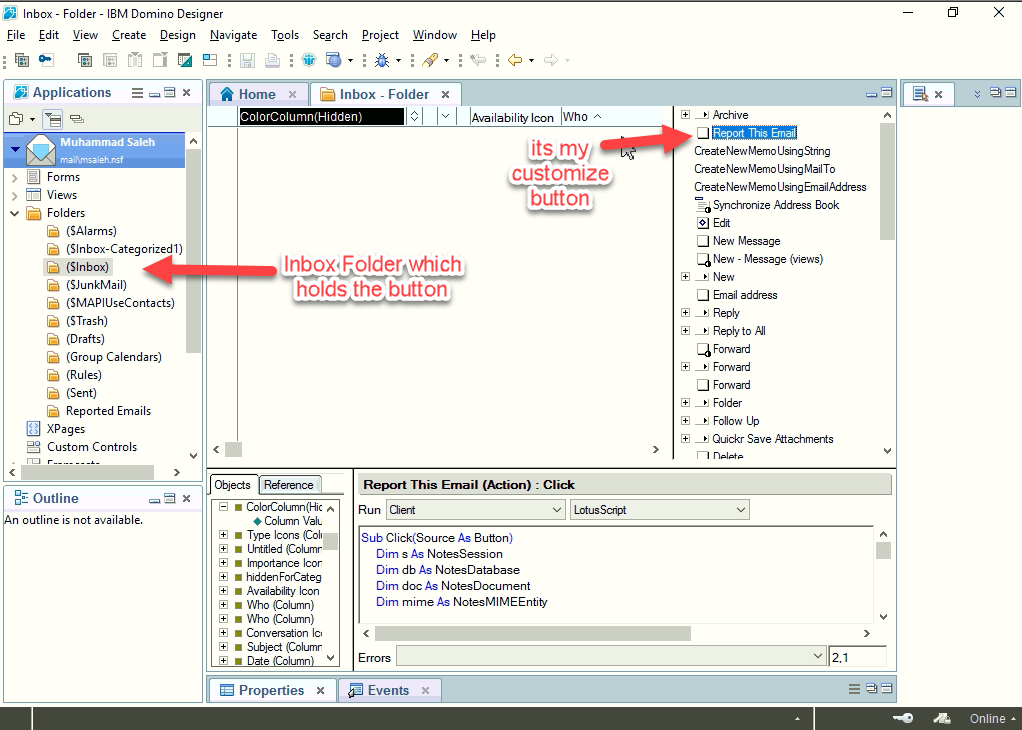Click the Preview in Notes icon
The height and width of the screenshot is (730, 1022).
(309, 60)
